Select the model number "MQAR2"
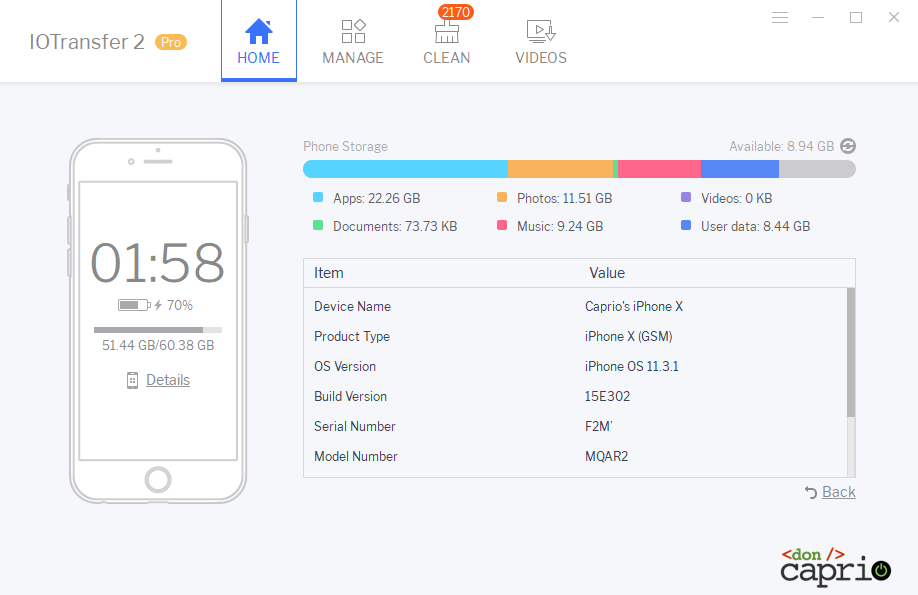This screenshot has height=595, width=918. [x=607, y=456]
